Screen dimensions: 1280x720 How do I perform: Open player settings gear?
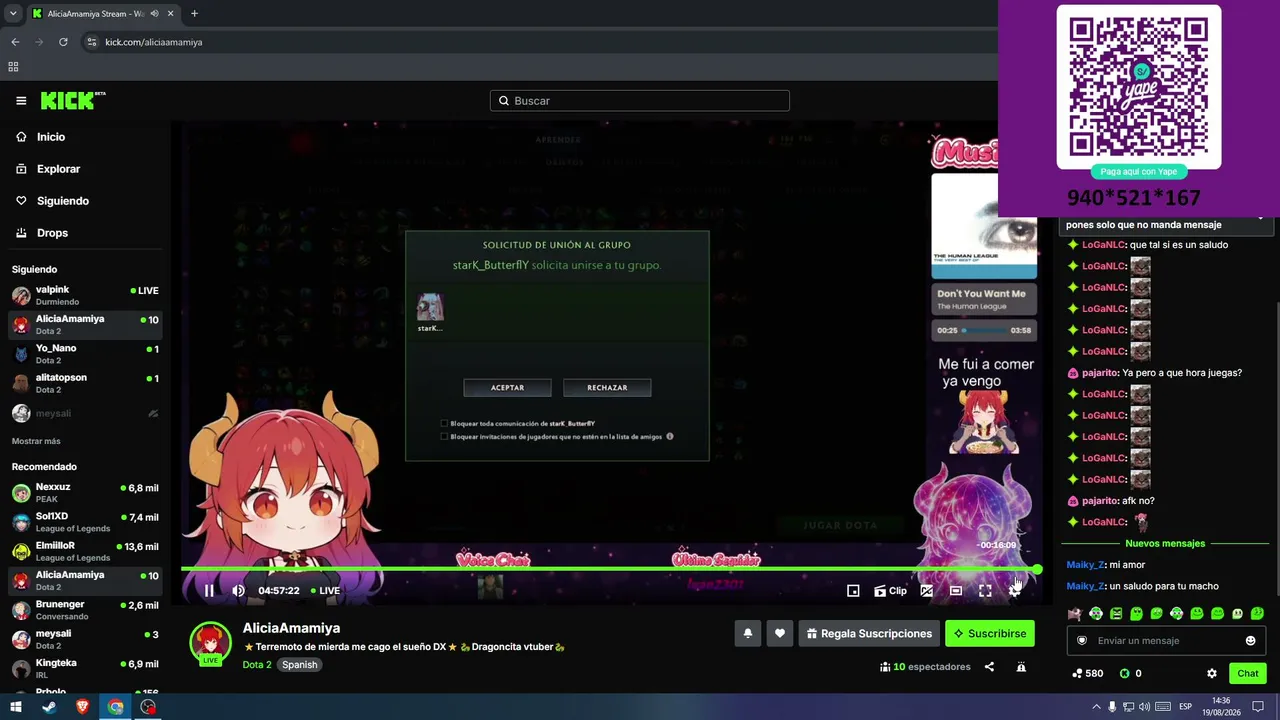click(1014, 591)
